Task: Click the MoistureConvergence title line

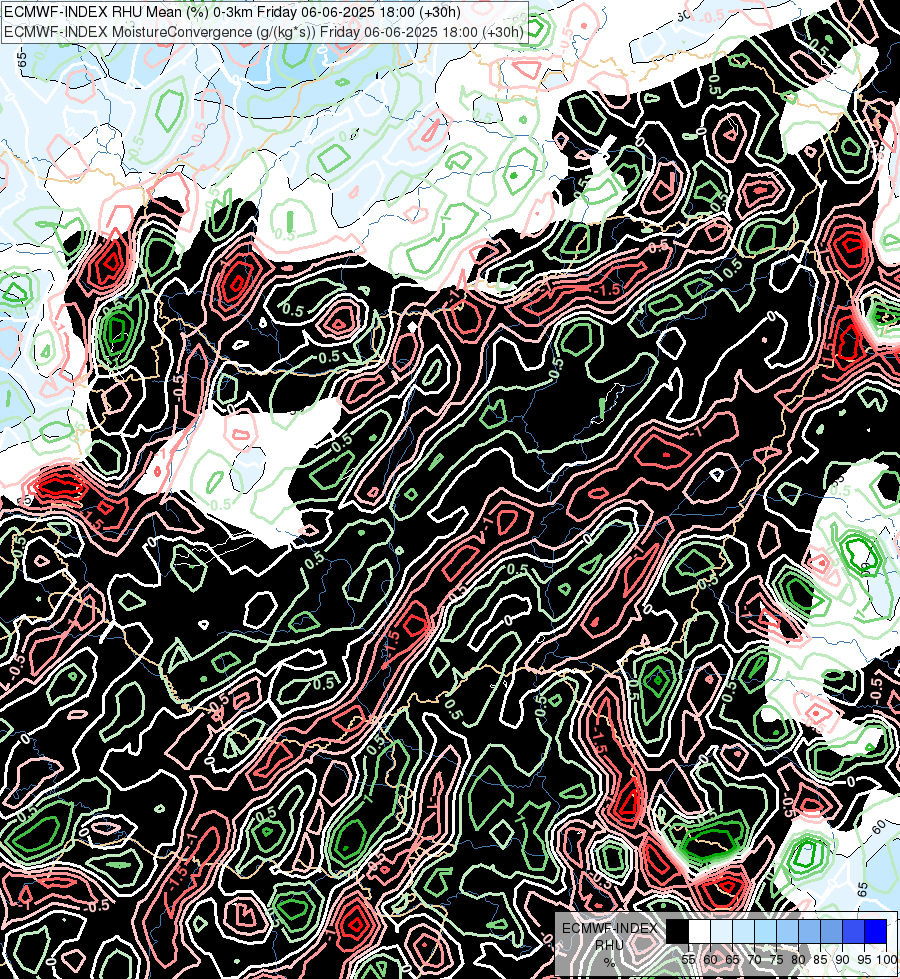Action: click(264, 31)
